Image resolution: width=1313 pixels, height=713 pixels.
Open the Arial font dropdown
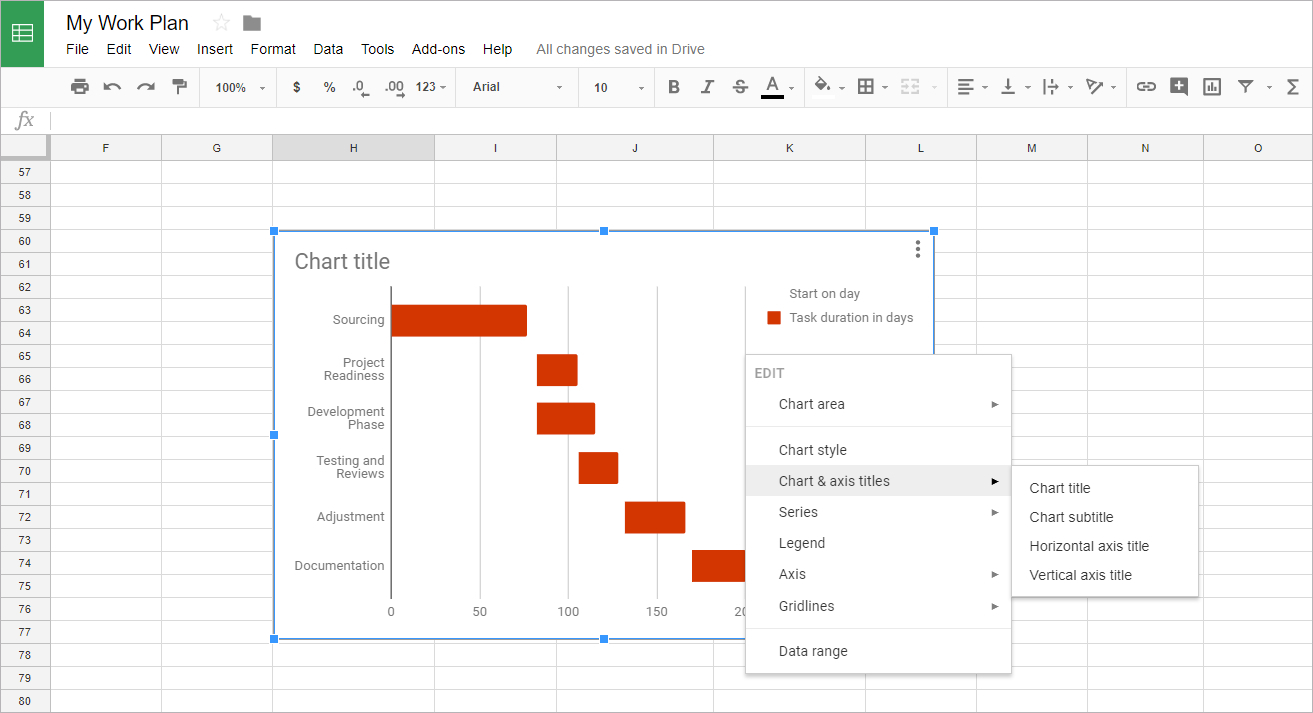tap(517, 87)
